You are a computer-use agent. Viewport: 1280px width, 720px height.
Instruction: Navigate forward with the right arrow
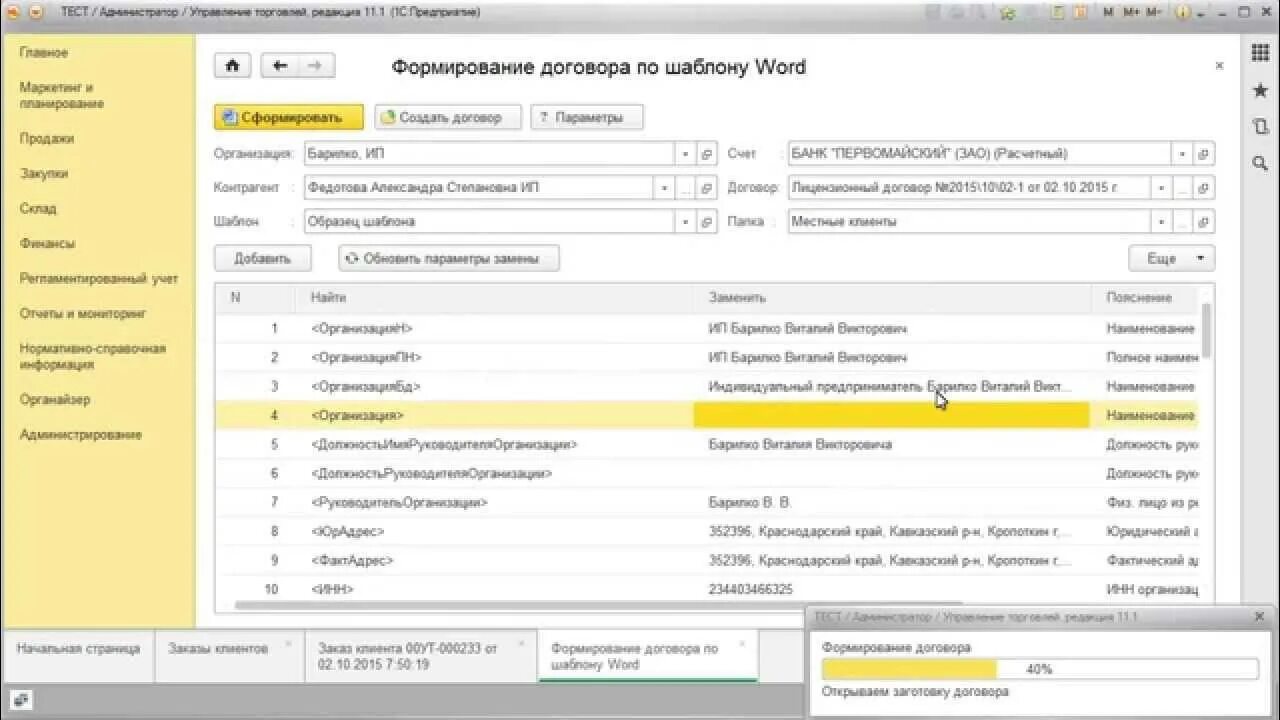(316, 66)
